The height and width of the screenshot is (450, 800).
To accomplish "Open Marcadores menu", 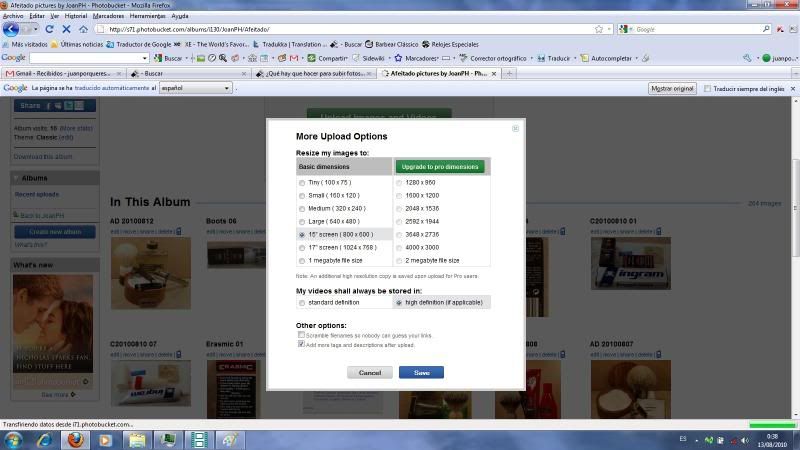I will pyautogui.click(x=108, y=16).
